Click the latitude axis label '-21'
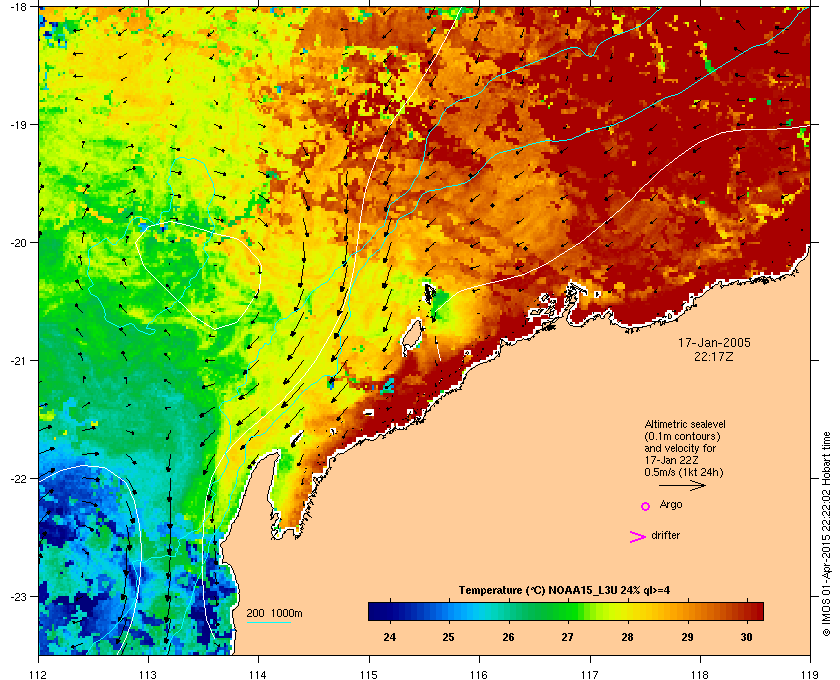The image size is (840, 680). (x=19, y=360)
